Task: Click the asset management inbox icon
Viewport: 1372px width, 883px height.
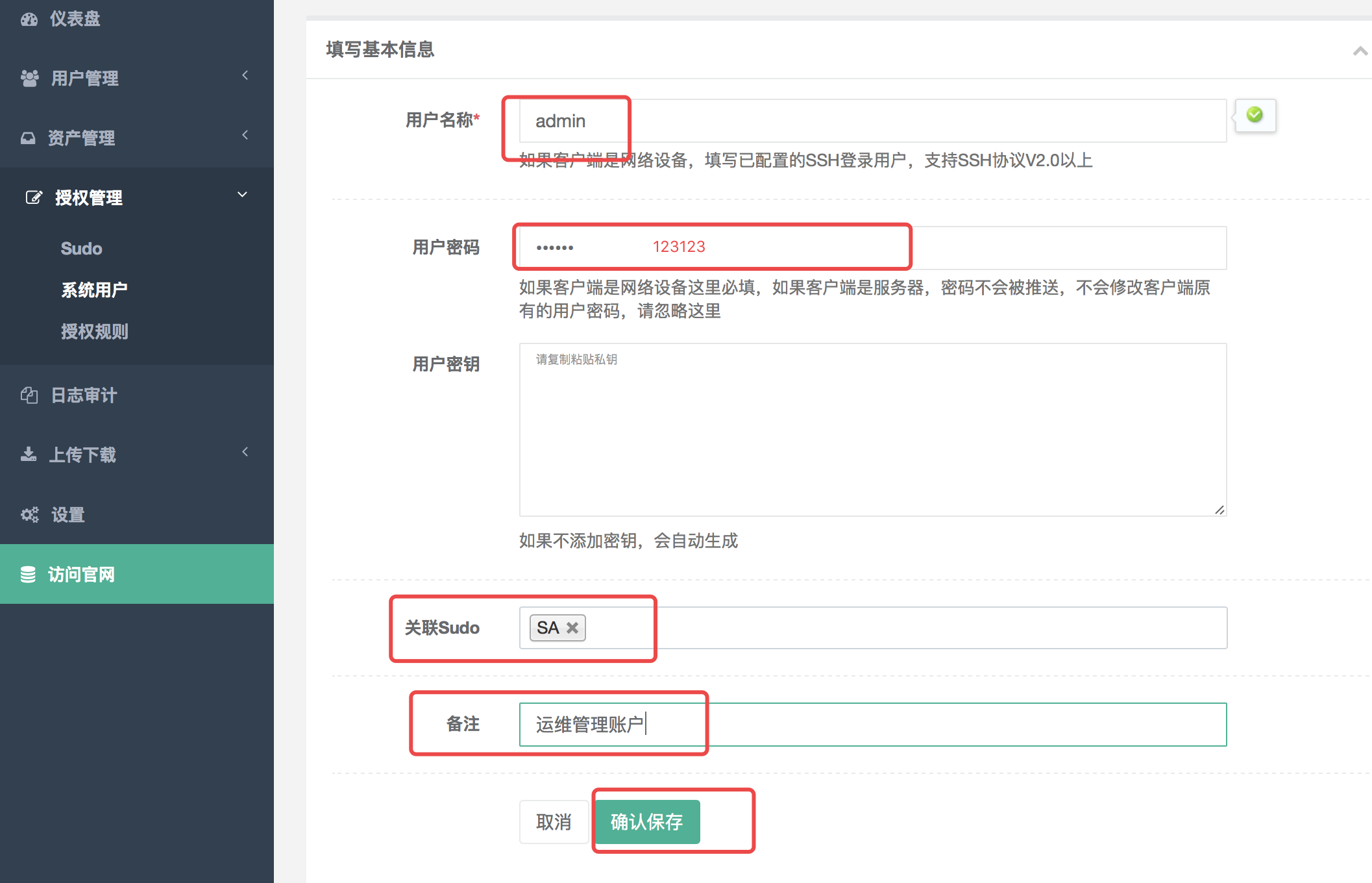Action: [x=28, y=138]
